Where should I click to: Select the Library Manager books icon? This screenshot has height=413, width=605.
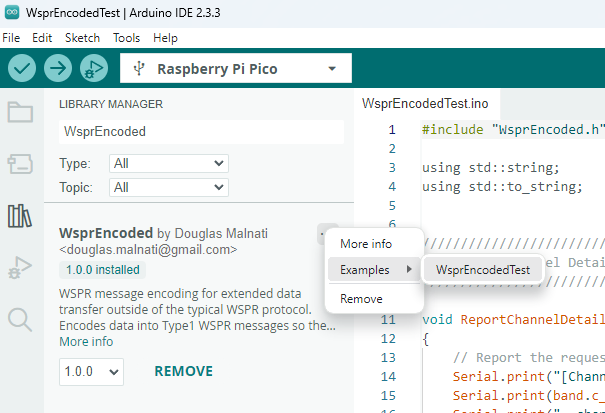[x=20, y=215]
